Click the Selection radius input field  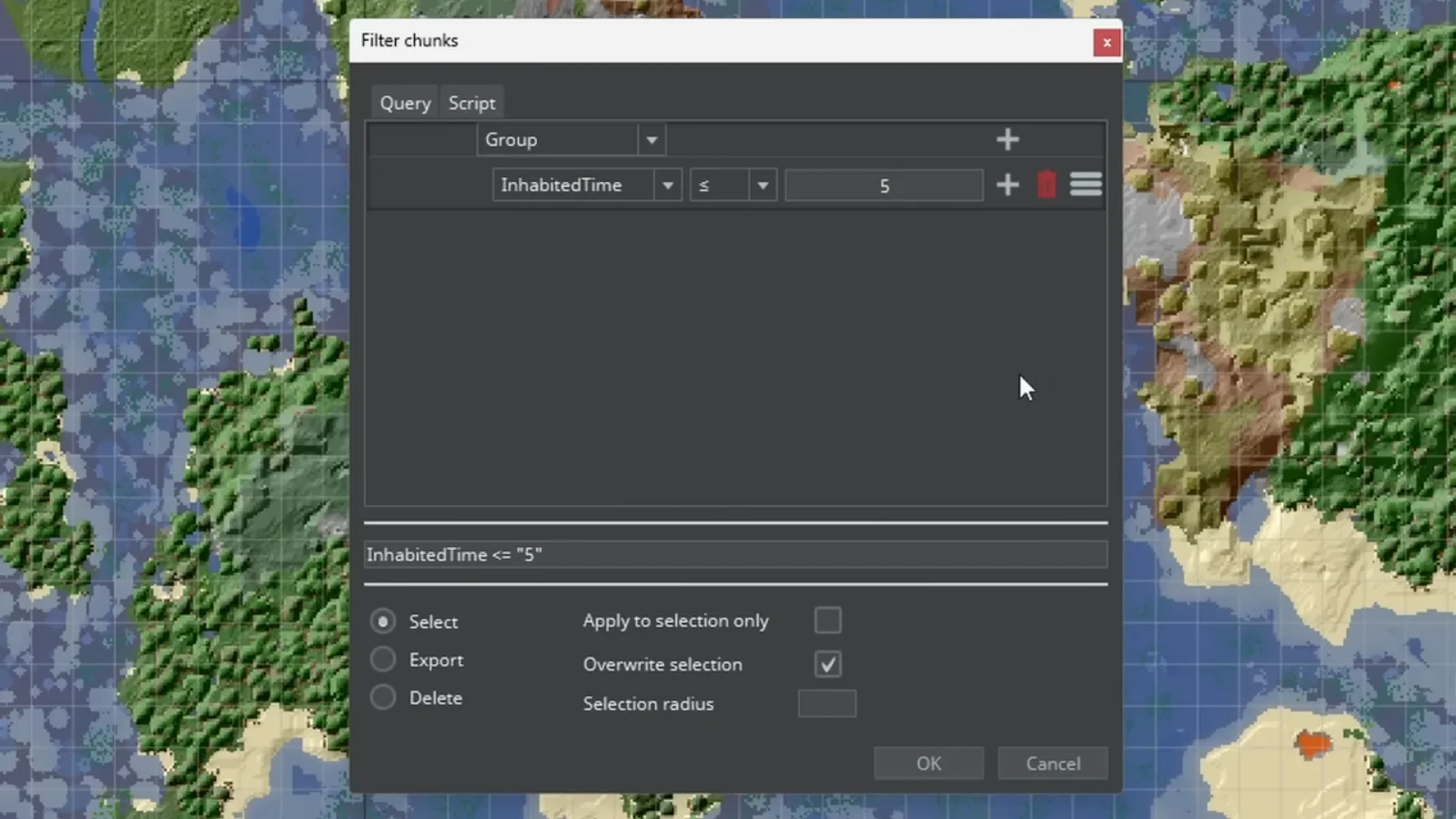827,703
